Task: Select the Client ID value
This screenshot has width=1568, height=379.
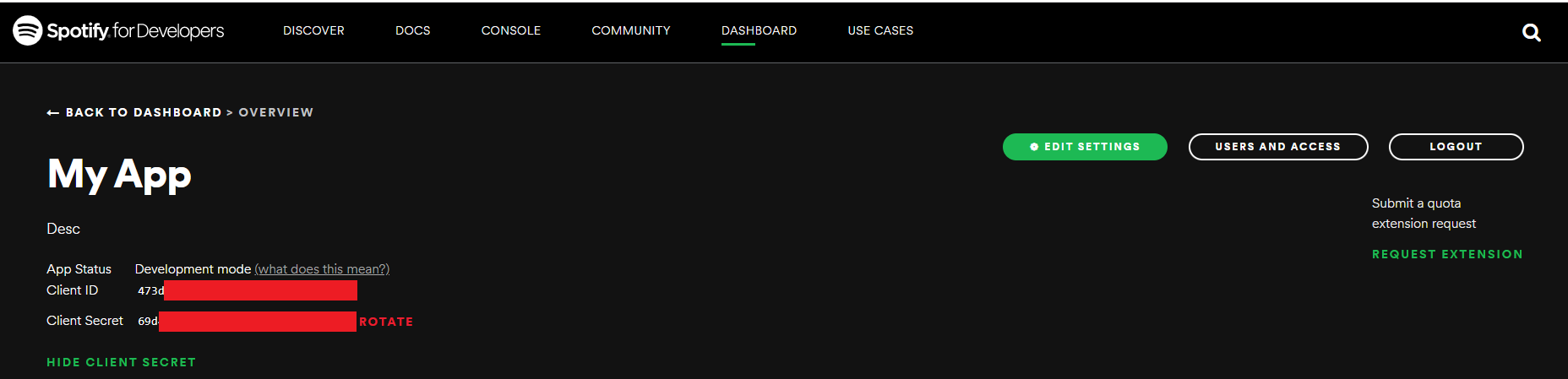Action: coord(247,290)
